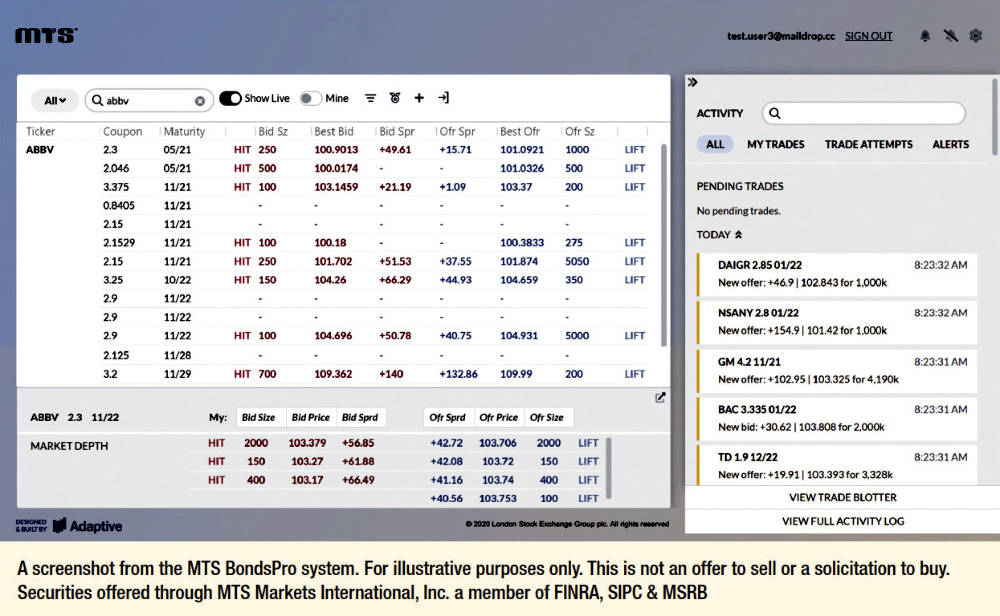The width and height of the screenshot is (1000, 616).
Task: Sort by Best Bid column header
Action: (334, 131)
